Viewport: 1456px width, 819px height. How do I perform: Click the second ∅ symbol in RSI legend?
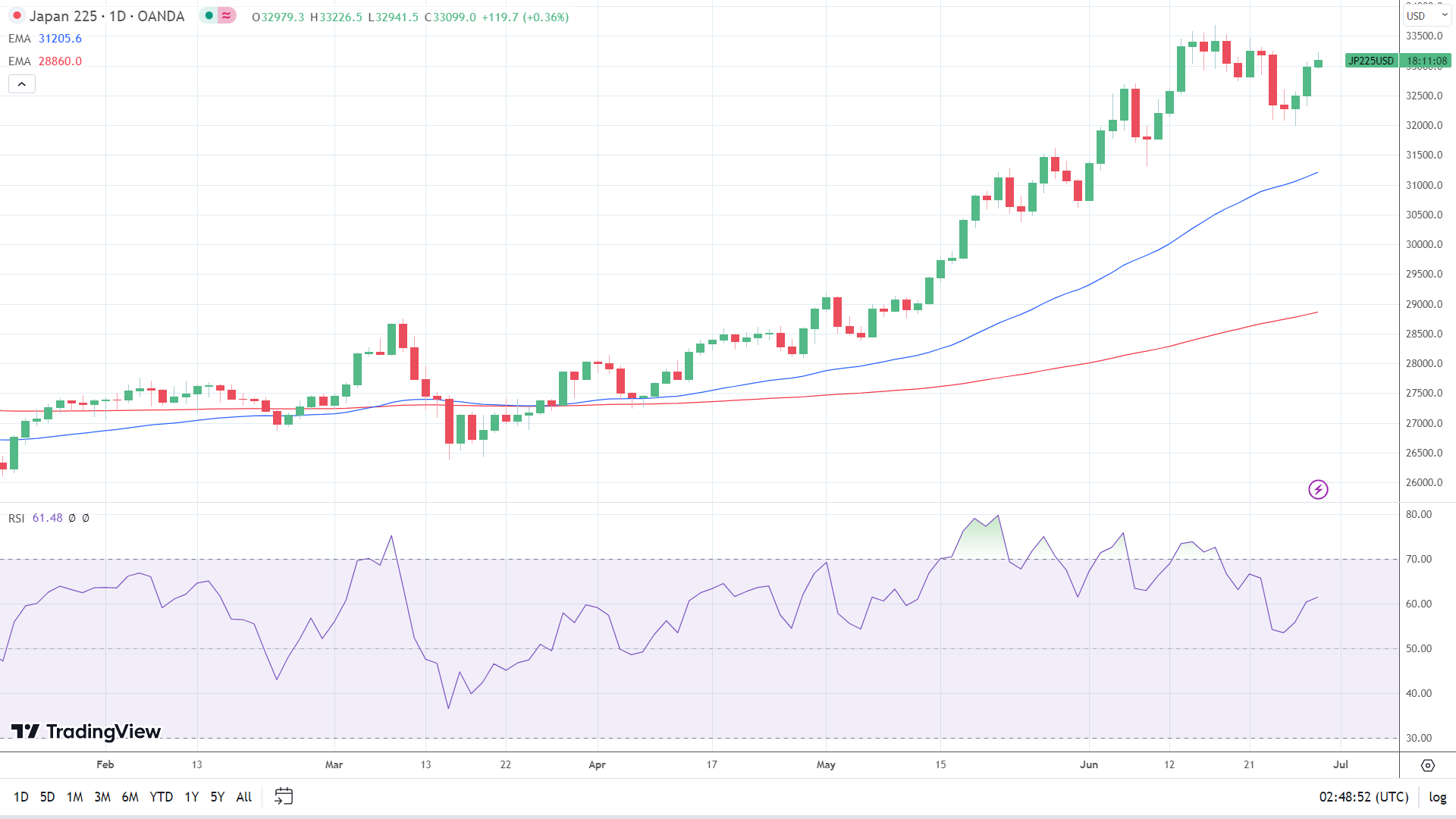[86, 518]
